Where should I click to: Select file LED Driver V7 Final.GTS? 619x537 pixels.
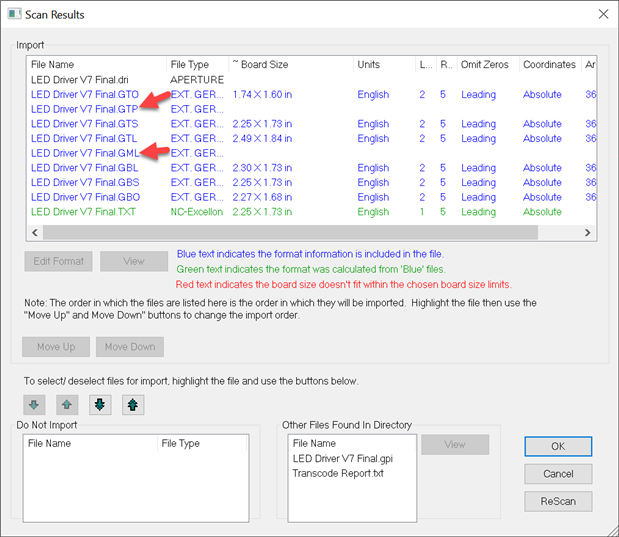click(84, 124)
